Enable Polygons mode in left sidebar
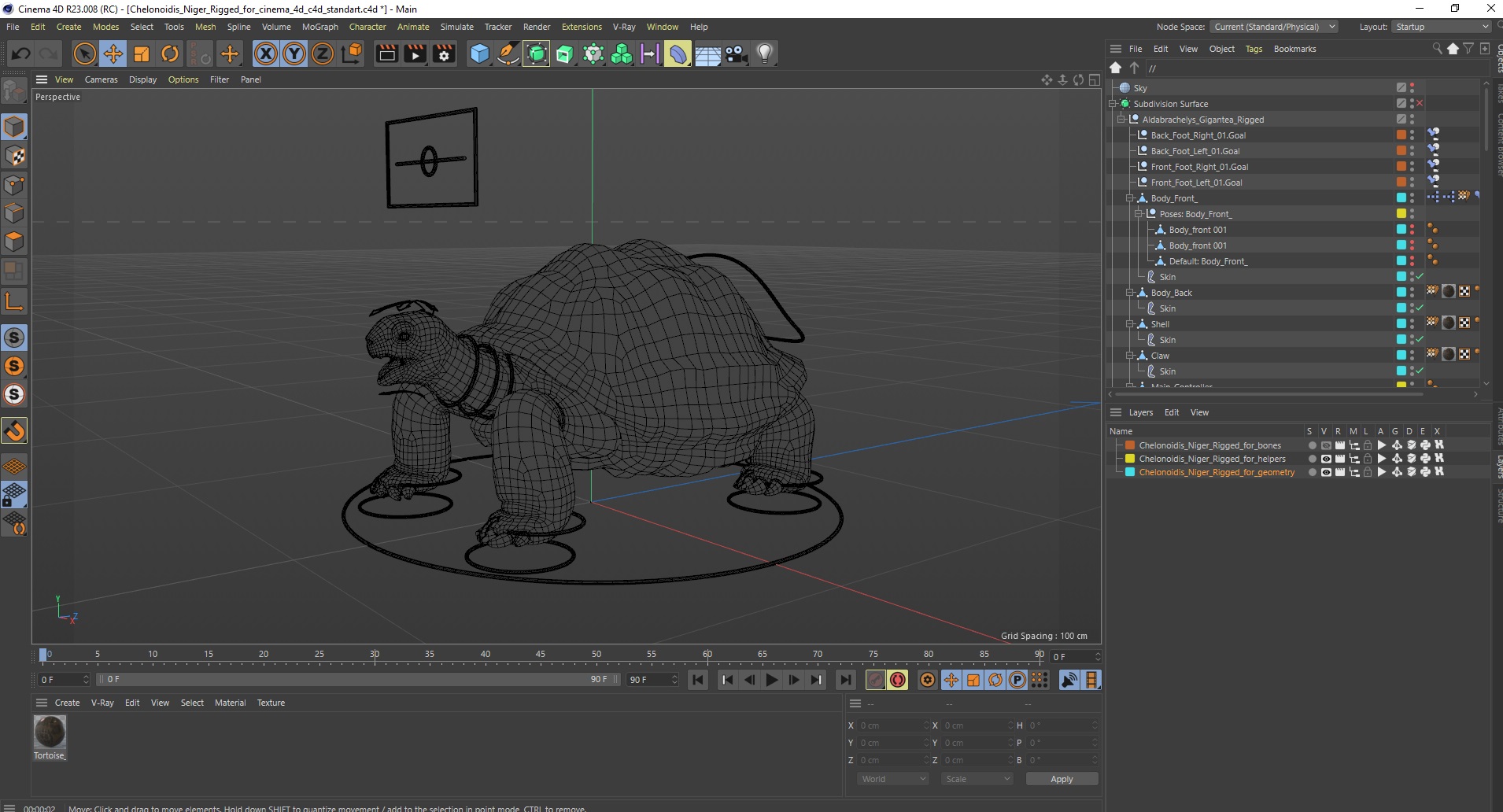Image resolution: width=1503 pixels, height=812 pixels. (x=14, y=242)
